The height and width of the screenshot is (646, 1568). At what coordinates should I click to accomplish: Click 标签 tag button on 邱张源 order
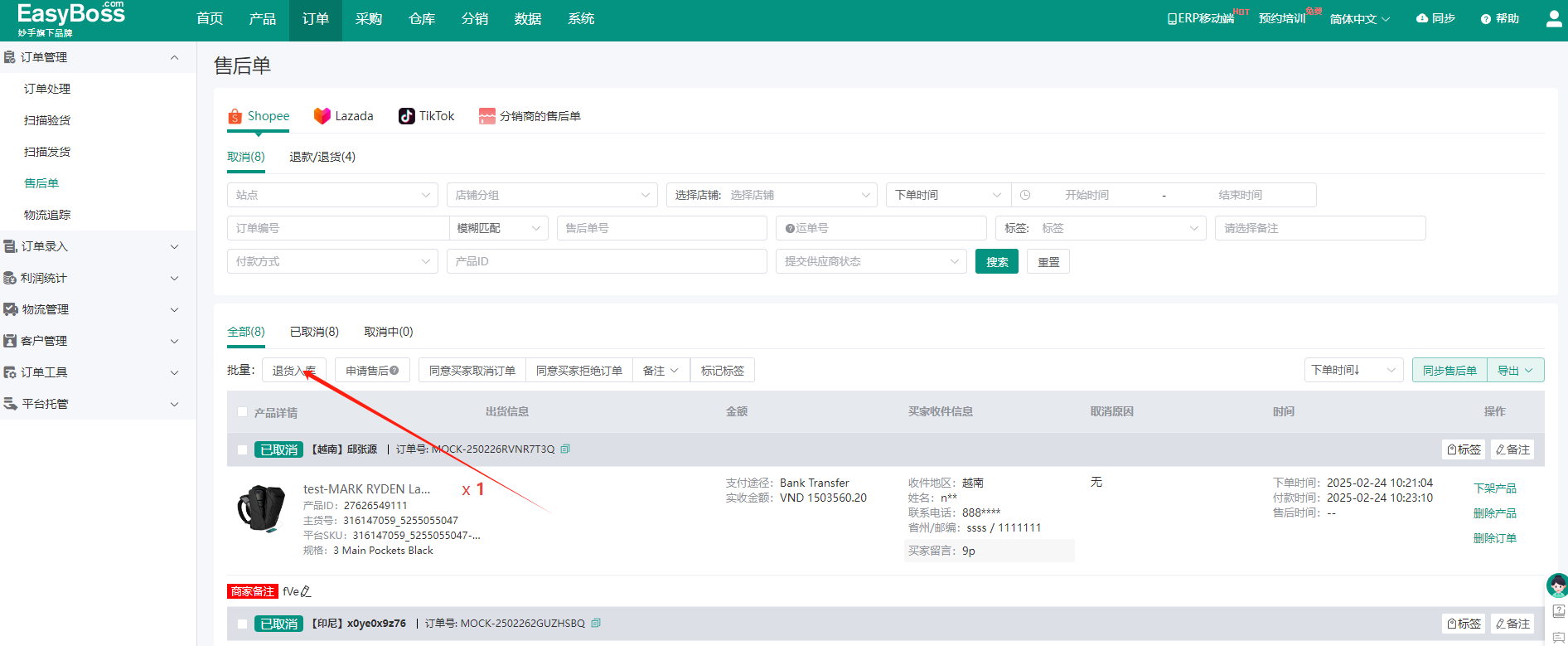(x=1464, y=449)
